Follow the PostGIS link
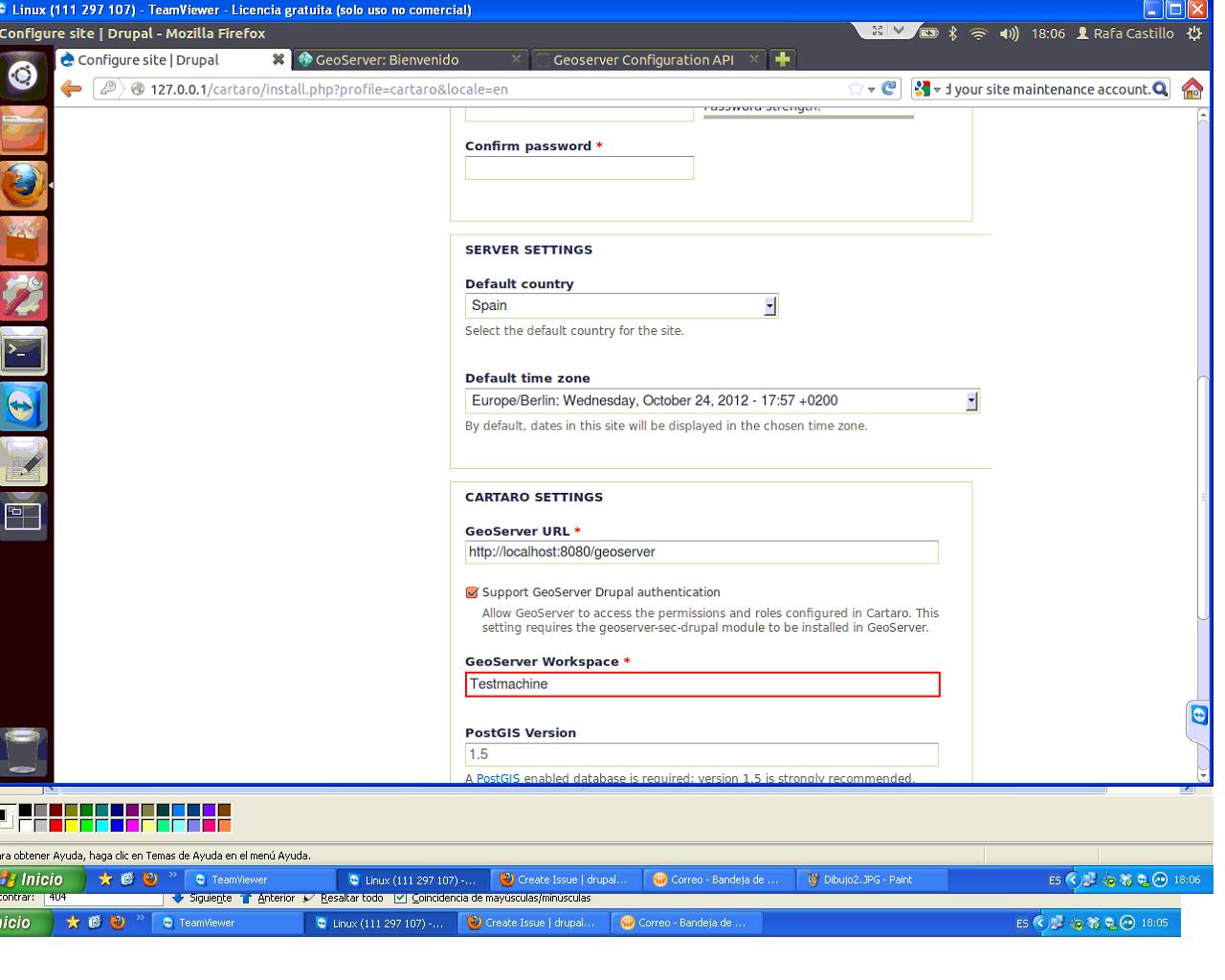This screenshot has height=980, width=1225. [x=498, y=778]
